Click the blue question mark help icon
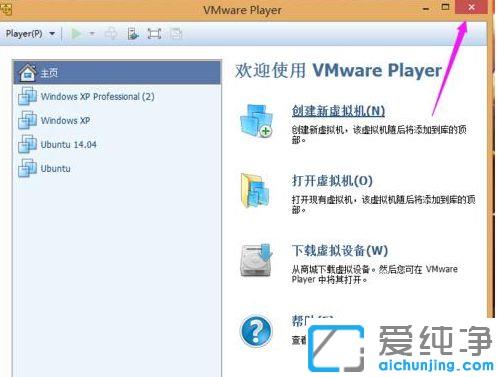Image resolution: width=497 pixels, height=377 pixels. click(256, 331)
